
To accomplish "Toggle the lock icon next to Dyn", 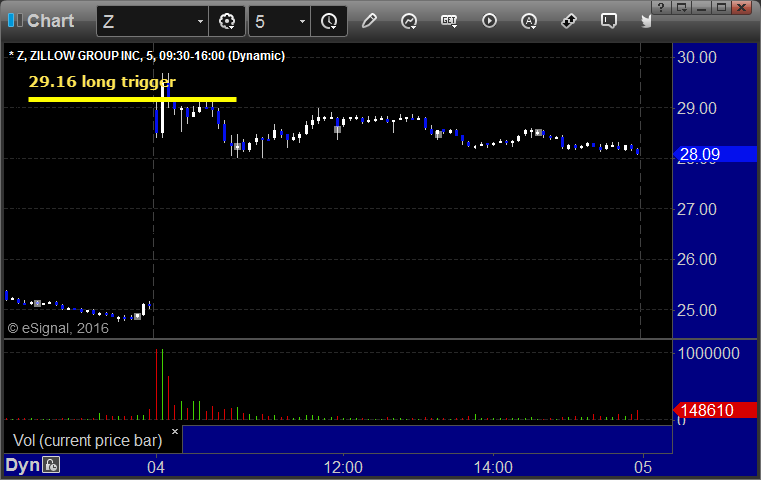I will click(x=51, y=465).
